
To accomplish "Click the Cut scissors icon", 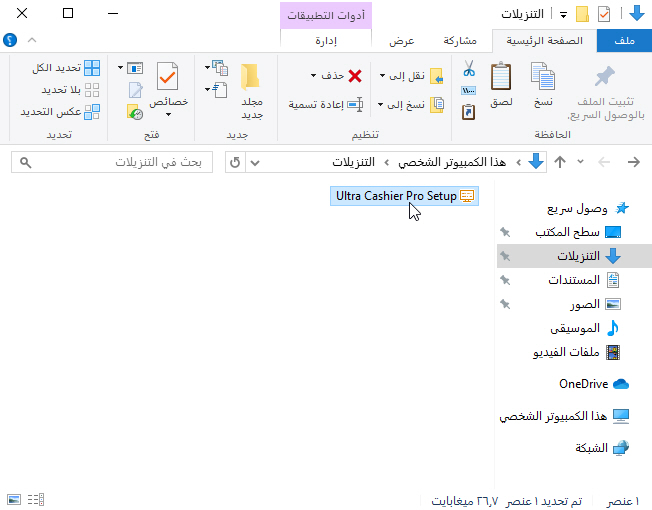I will coord(469,69).
